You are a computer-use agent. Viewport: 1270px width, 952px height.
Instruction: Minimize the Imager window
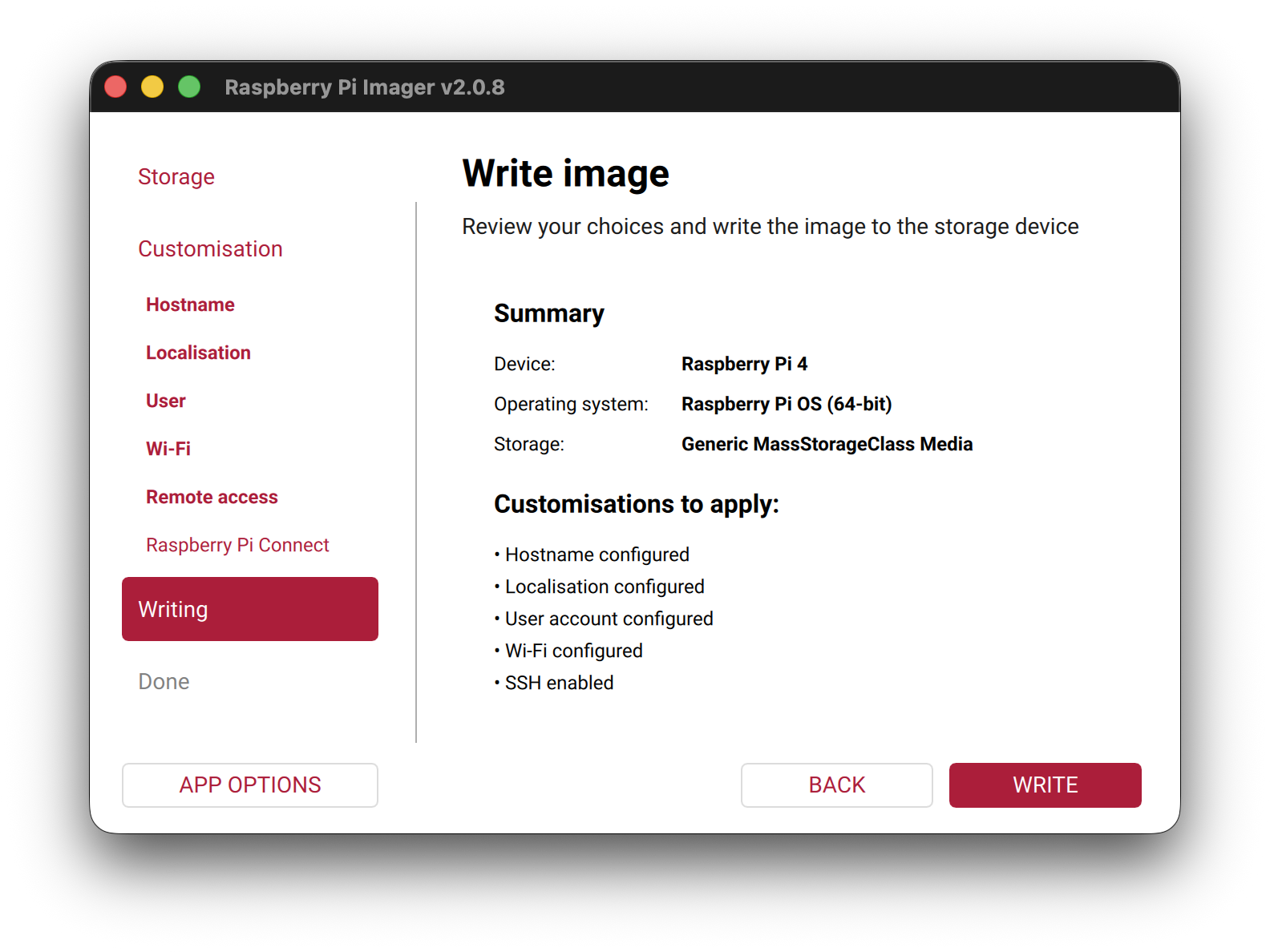(x=152, y=87)
